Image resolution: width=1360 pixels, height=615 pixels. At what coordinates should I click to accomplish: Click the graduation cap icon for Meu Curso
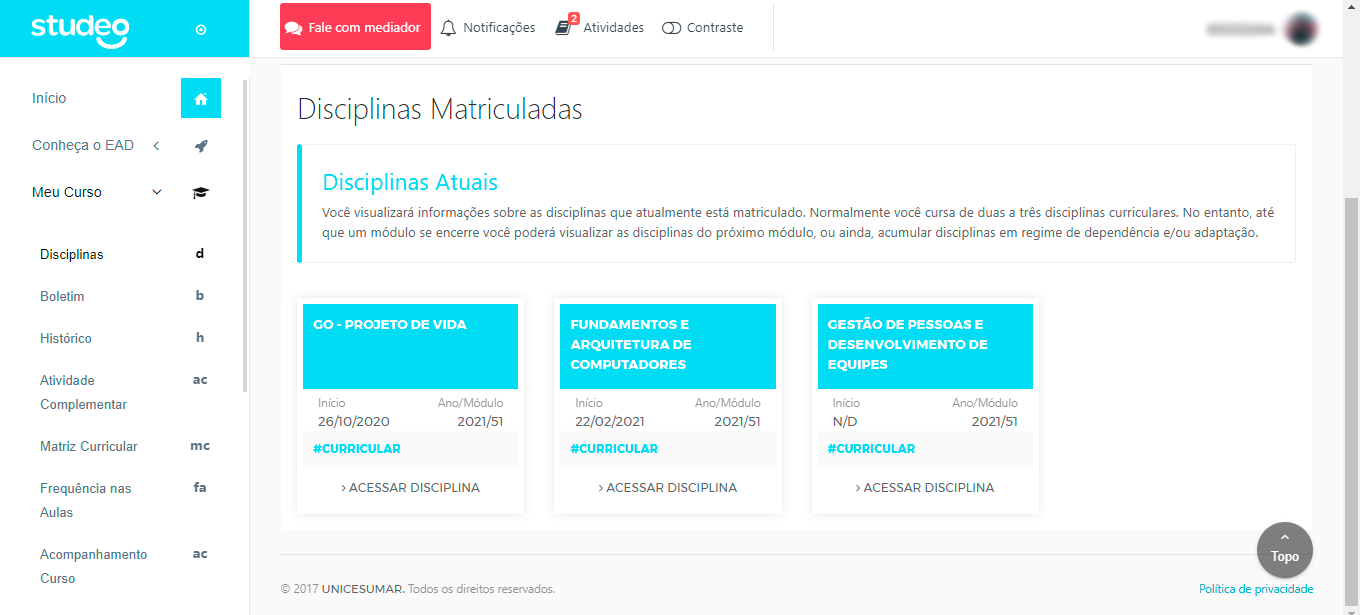200,191
